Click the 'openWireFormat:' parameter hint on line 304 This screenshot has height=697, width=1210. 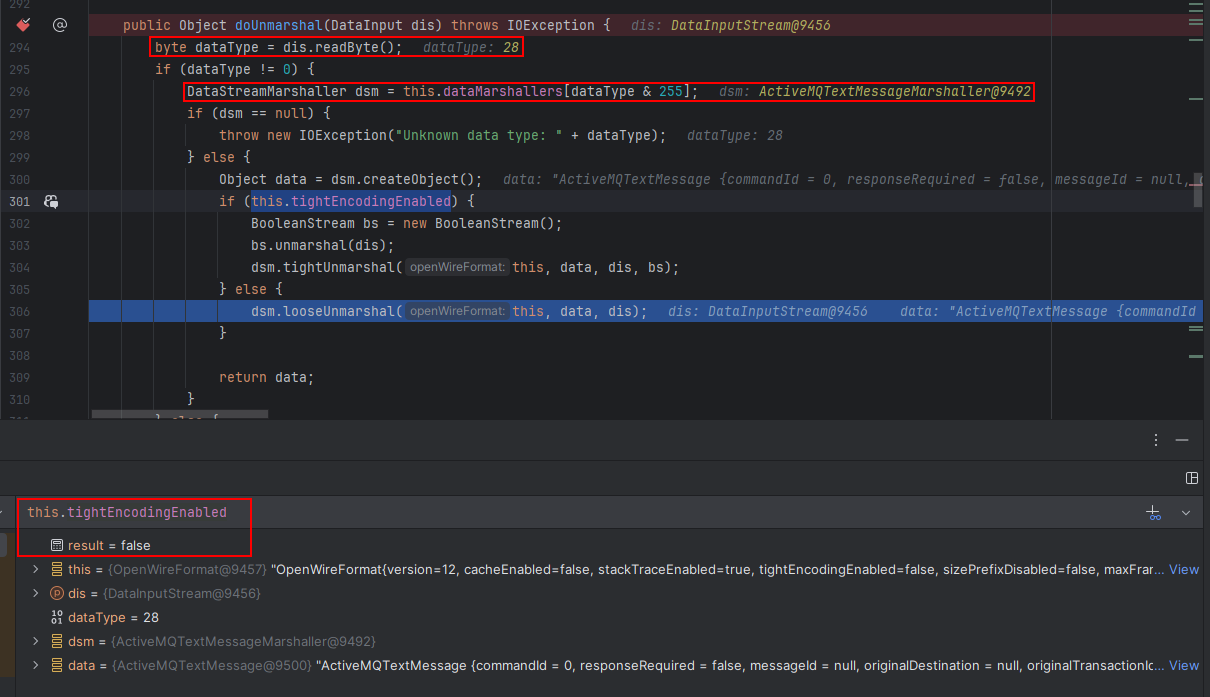tap(458, 267)
